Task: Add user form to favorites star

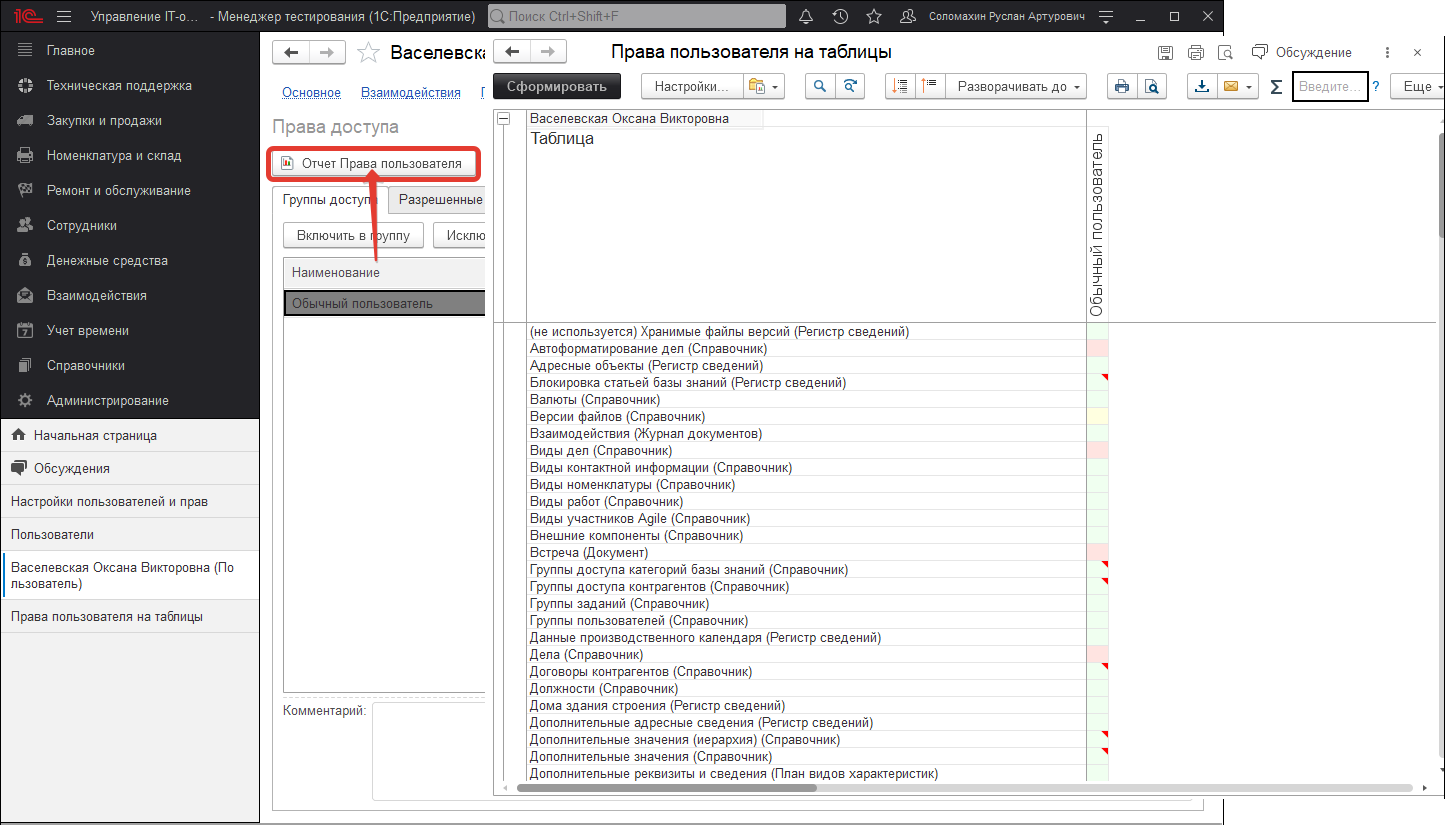Action: coord(368,53)
